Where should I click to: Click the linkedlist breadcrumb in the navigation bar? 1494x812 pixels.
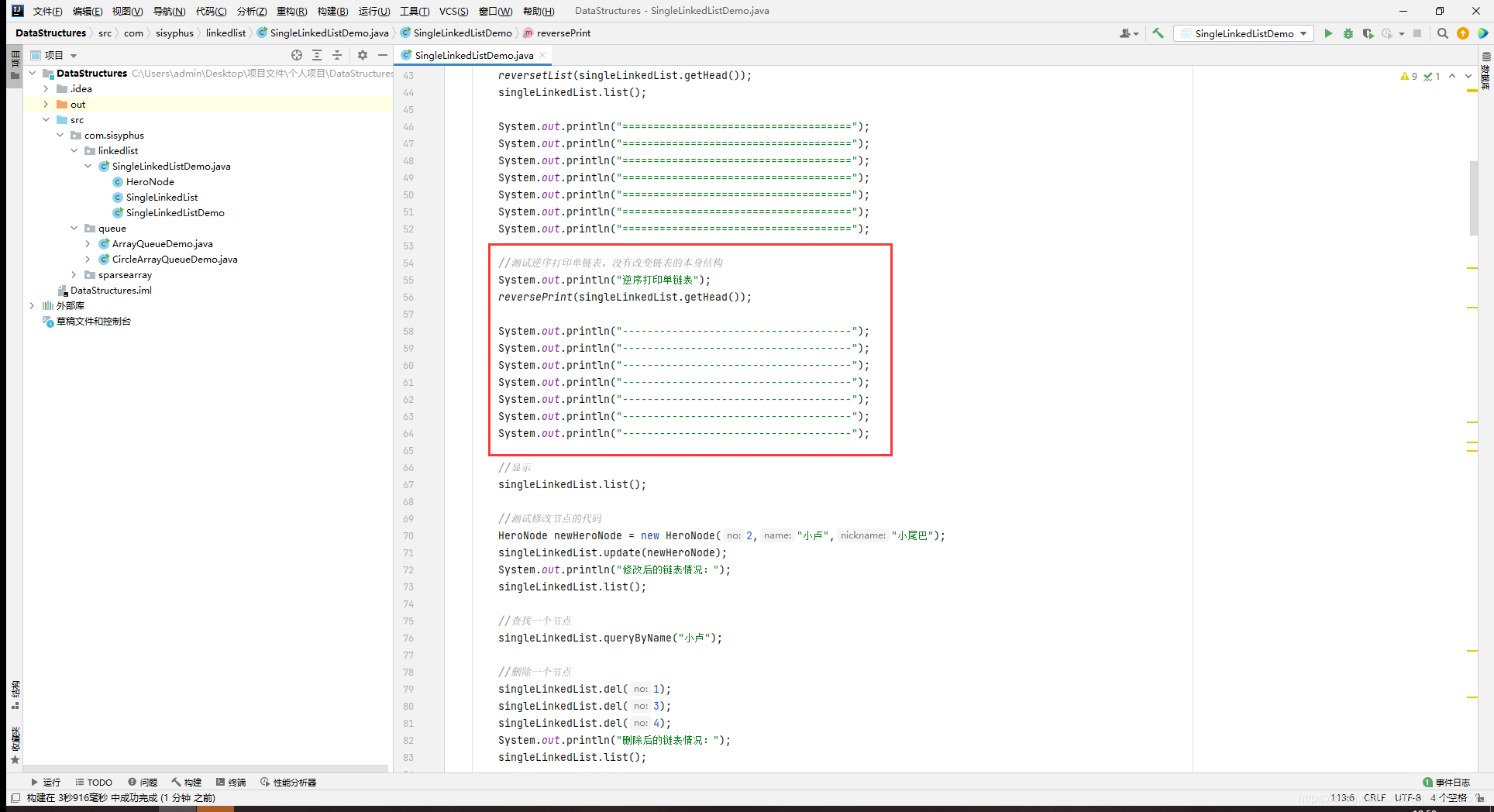coord(225,33)
